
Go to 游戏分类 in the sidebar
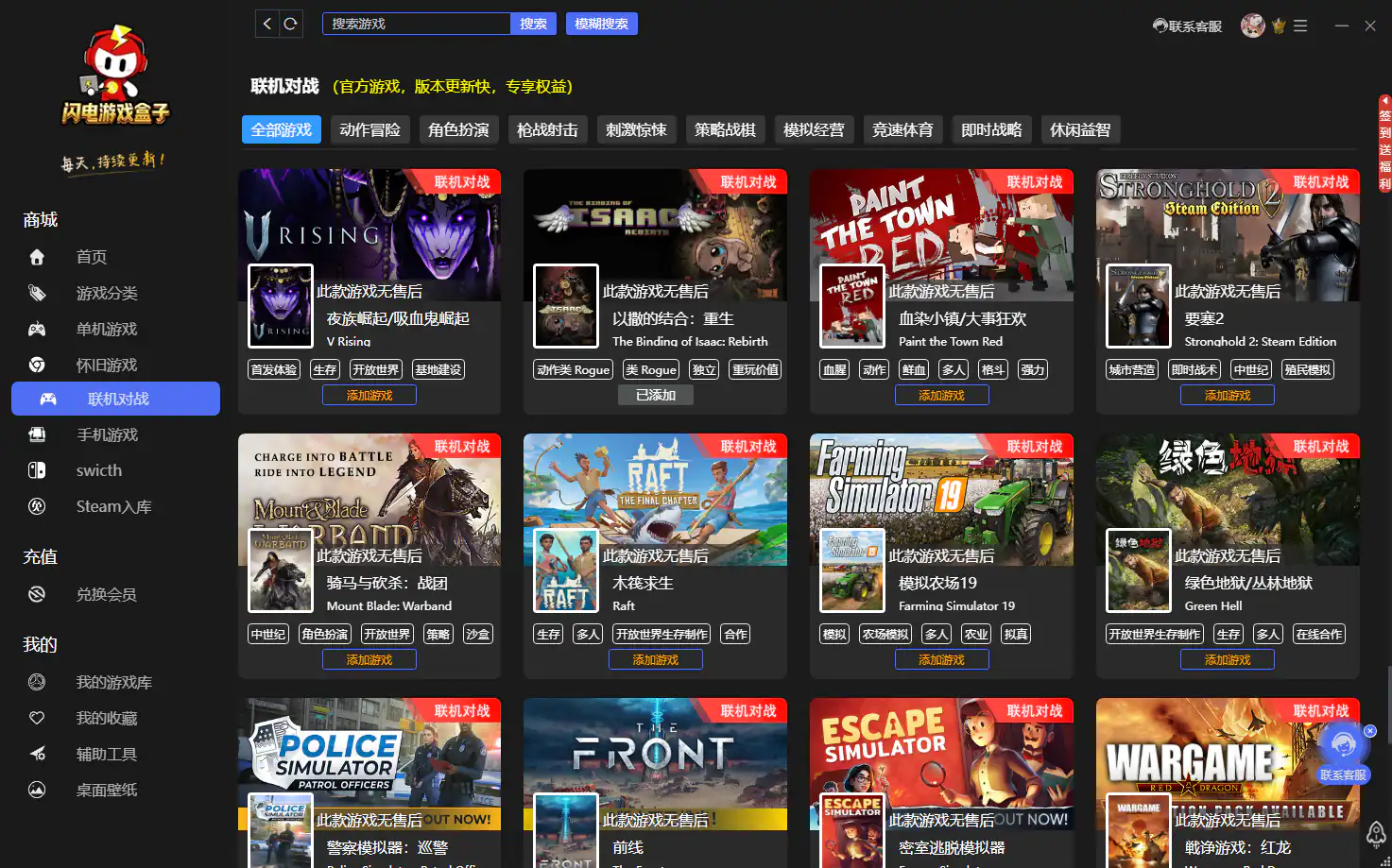(107, 293)
